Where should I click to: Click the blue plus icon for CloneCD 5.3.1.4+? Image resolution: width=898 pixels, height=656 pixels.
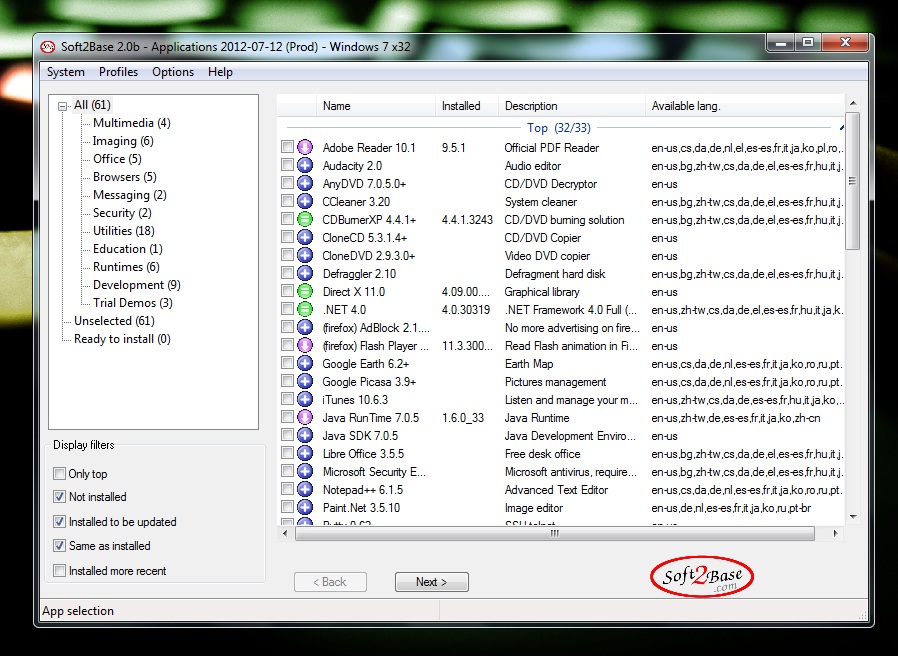point(305,237)
